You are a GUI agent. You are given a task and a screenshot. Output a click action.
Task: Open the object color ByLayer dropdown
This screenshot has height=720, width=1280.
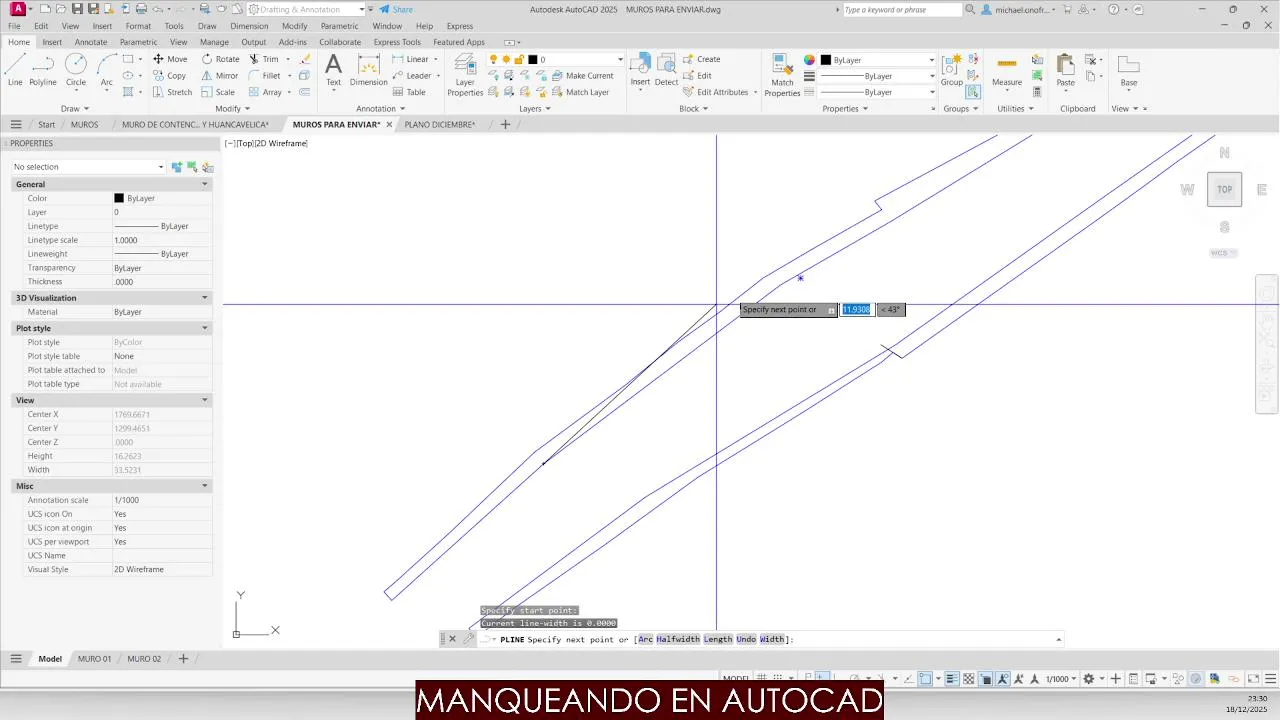[877, 60]
